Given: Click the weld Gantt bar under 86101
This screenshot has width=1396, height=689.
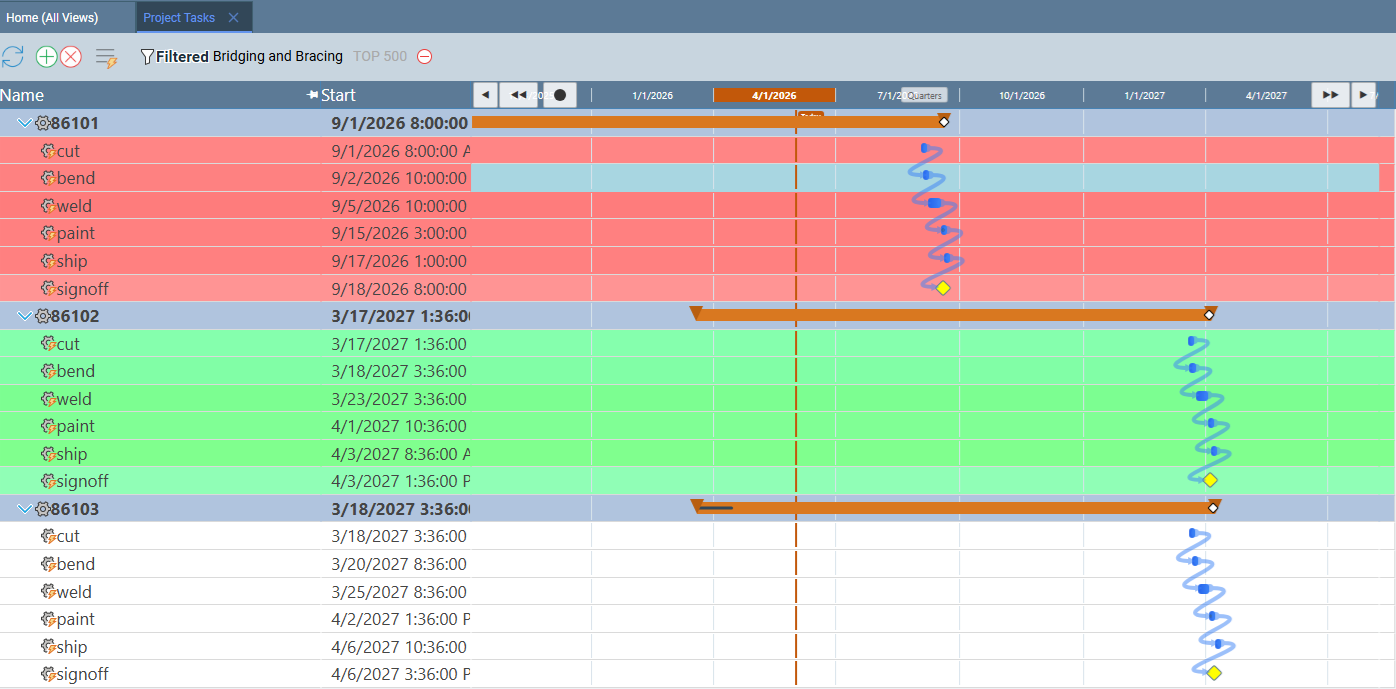Looking at the screenshot, I should (934, 203).
